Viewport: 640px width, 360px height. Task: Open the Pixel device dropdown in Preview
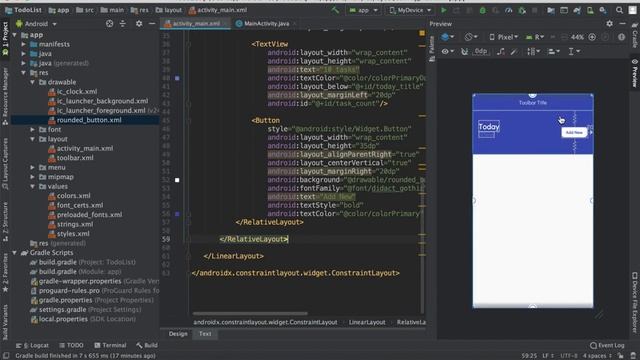click(x=503, y=37)
